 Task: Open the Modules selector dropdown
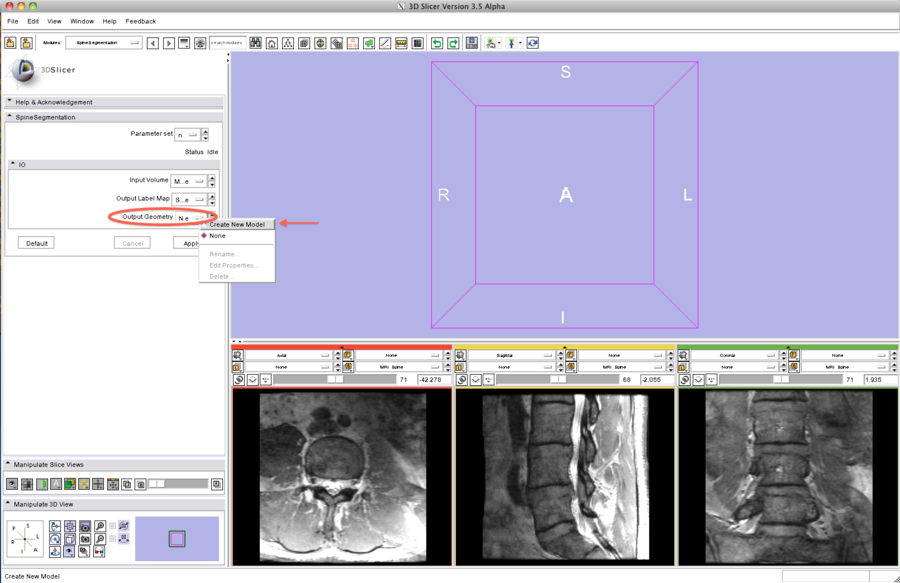tap(105, 43)
